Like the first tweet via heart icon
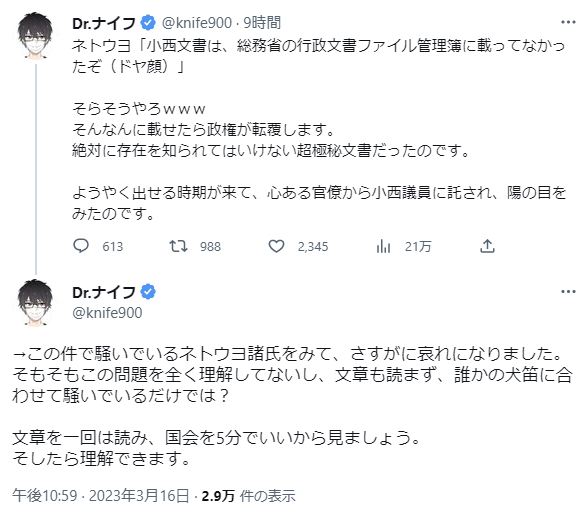The image size is (587, 518). coord(276,246)
